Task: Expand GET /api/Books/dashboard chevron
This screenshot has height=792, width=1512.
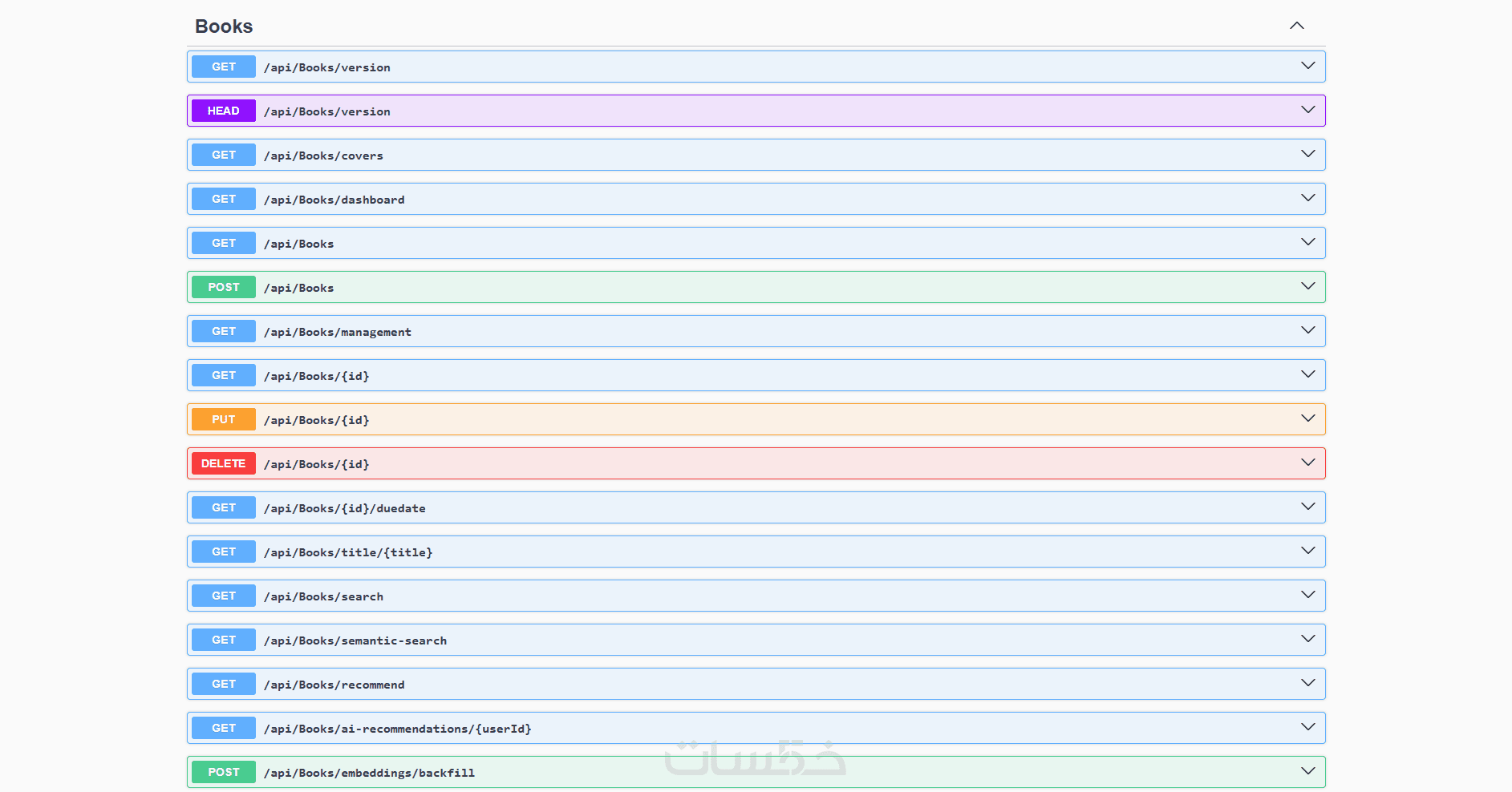Action: pos(1308,198)
